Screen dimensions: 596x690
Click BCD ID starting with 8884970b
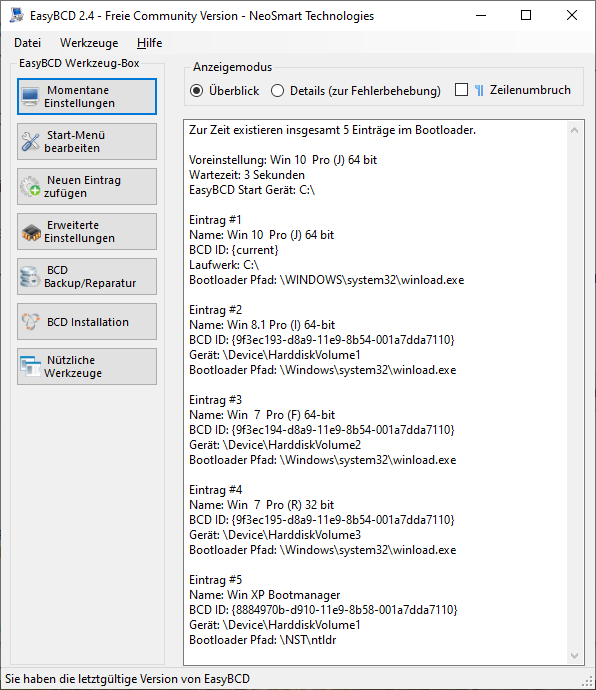click(324, 610)
